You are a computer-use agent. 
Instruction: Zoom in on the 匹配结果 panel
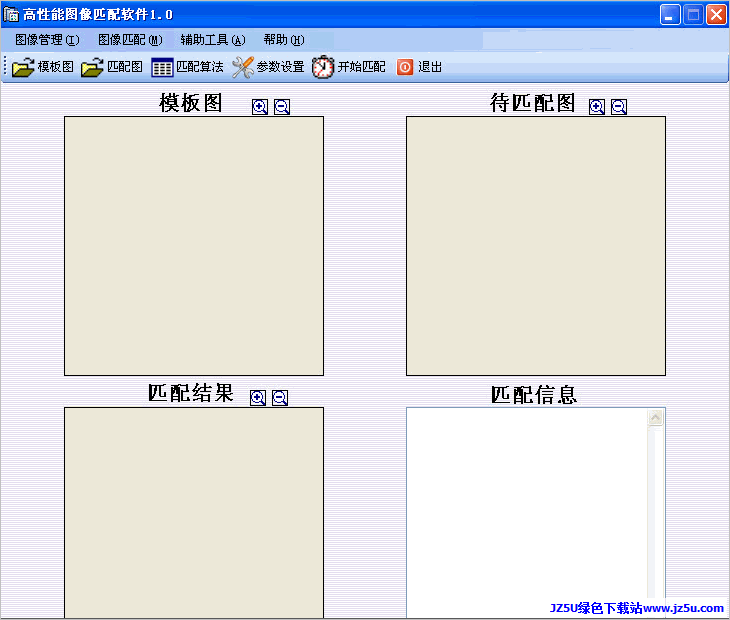258,398
